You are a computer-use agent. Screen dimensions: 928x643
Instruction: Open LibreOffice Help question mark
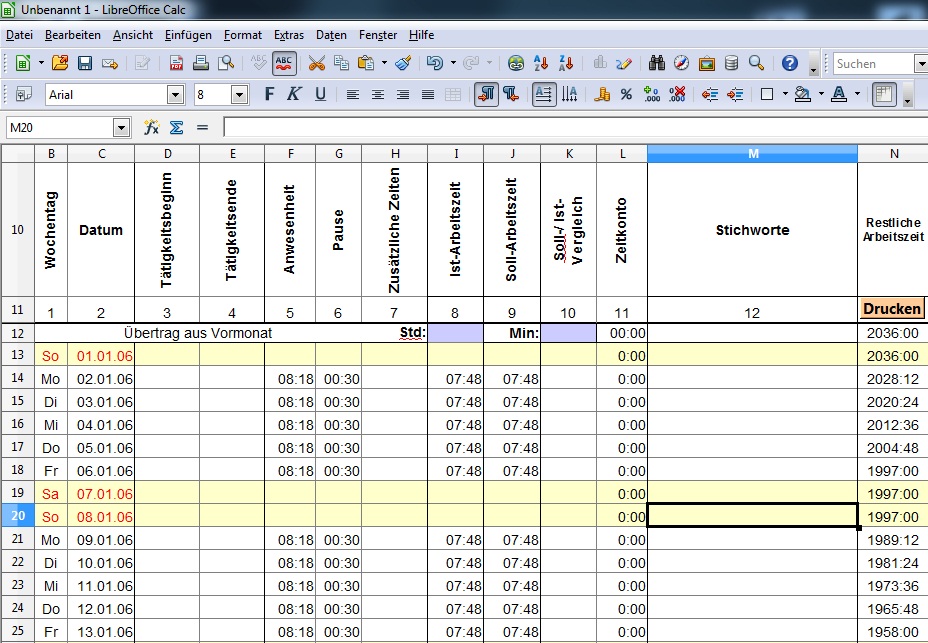click(790, 63)
